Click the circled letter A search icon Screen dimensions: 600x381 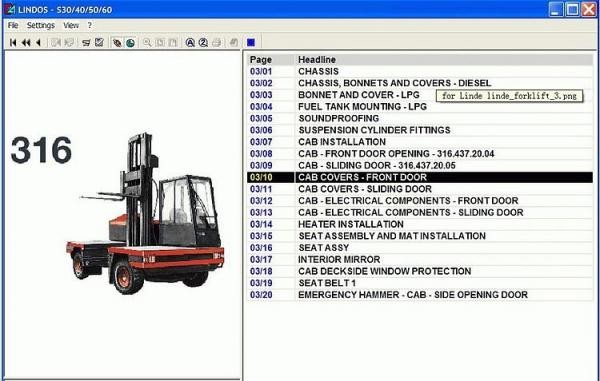coord(190,42)
